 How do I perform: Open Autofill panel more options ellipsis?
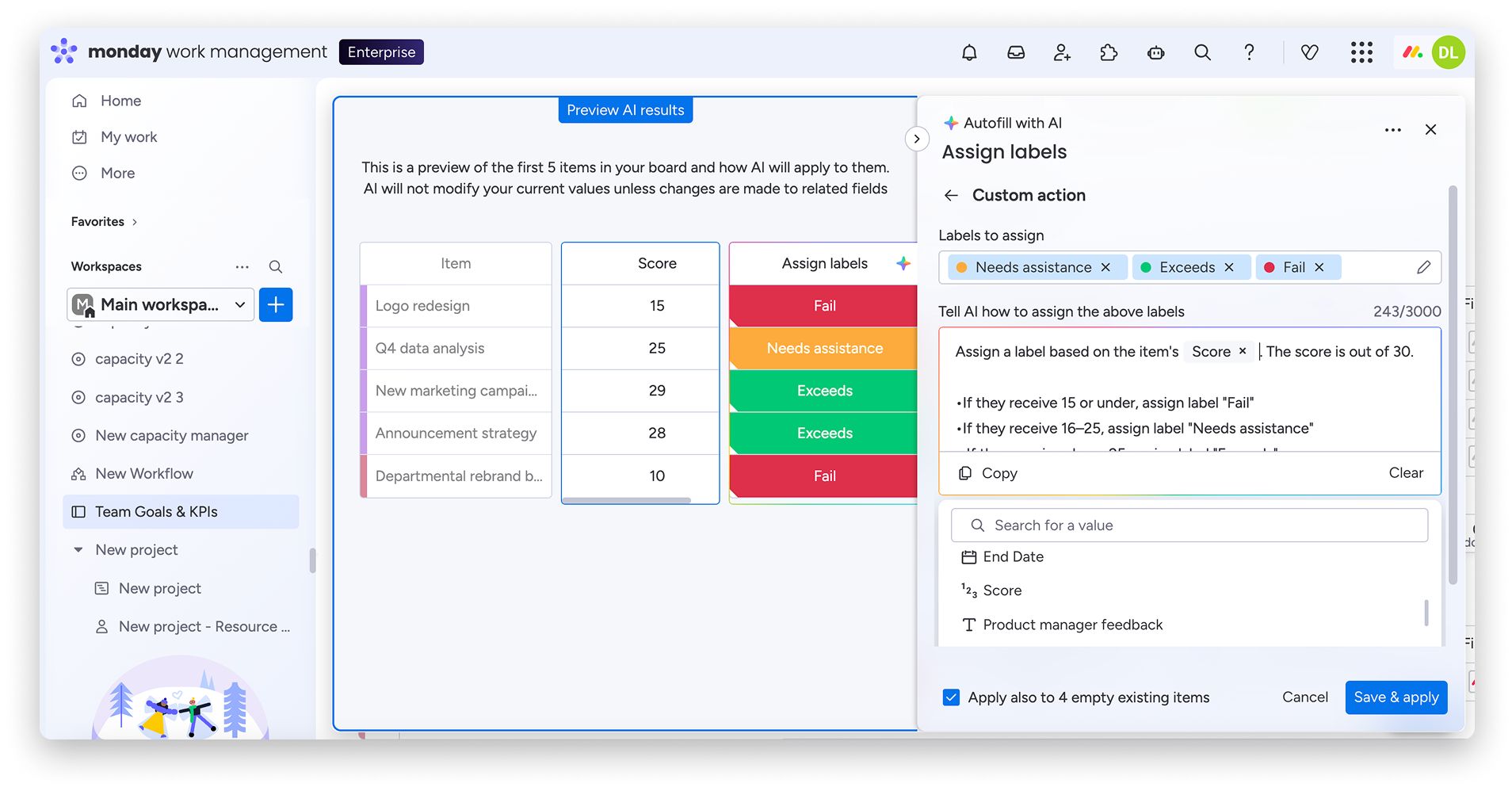1392,130
